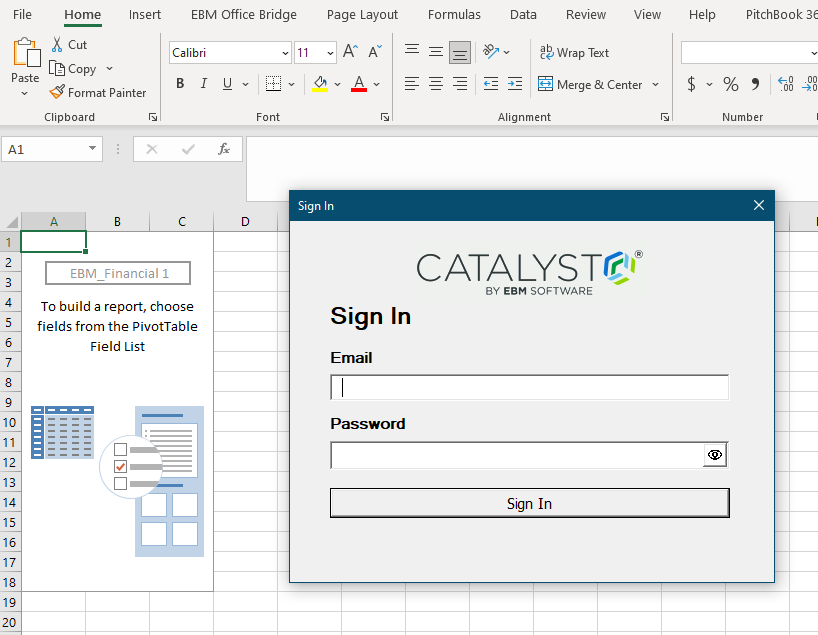Click the text orientation icon

tap(490, 52)
